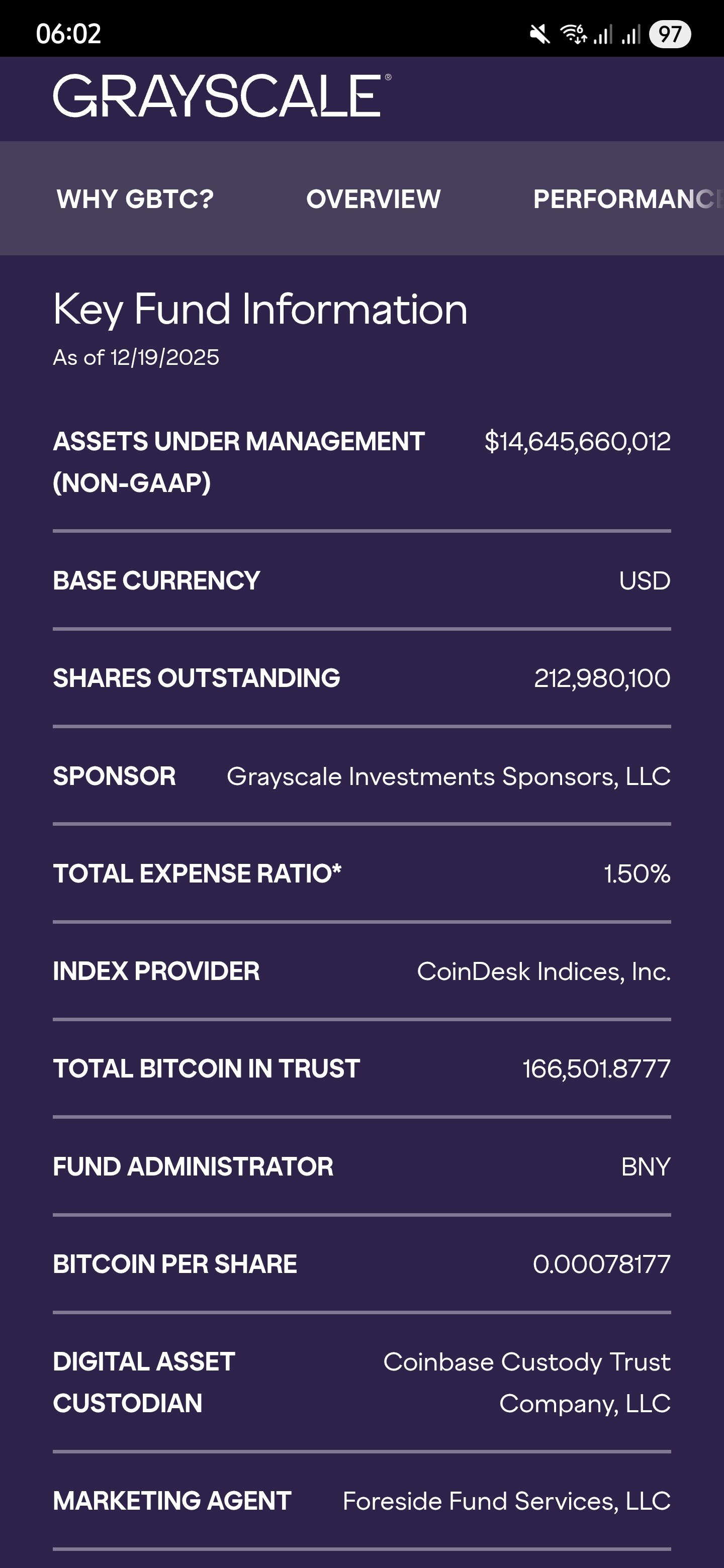Tap the BNY fund administrator entry
Screen dimensions: 724x1568
[x=646, y=1167]
